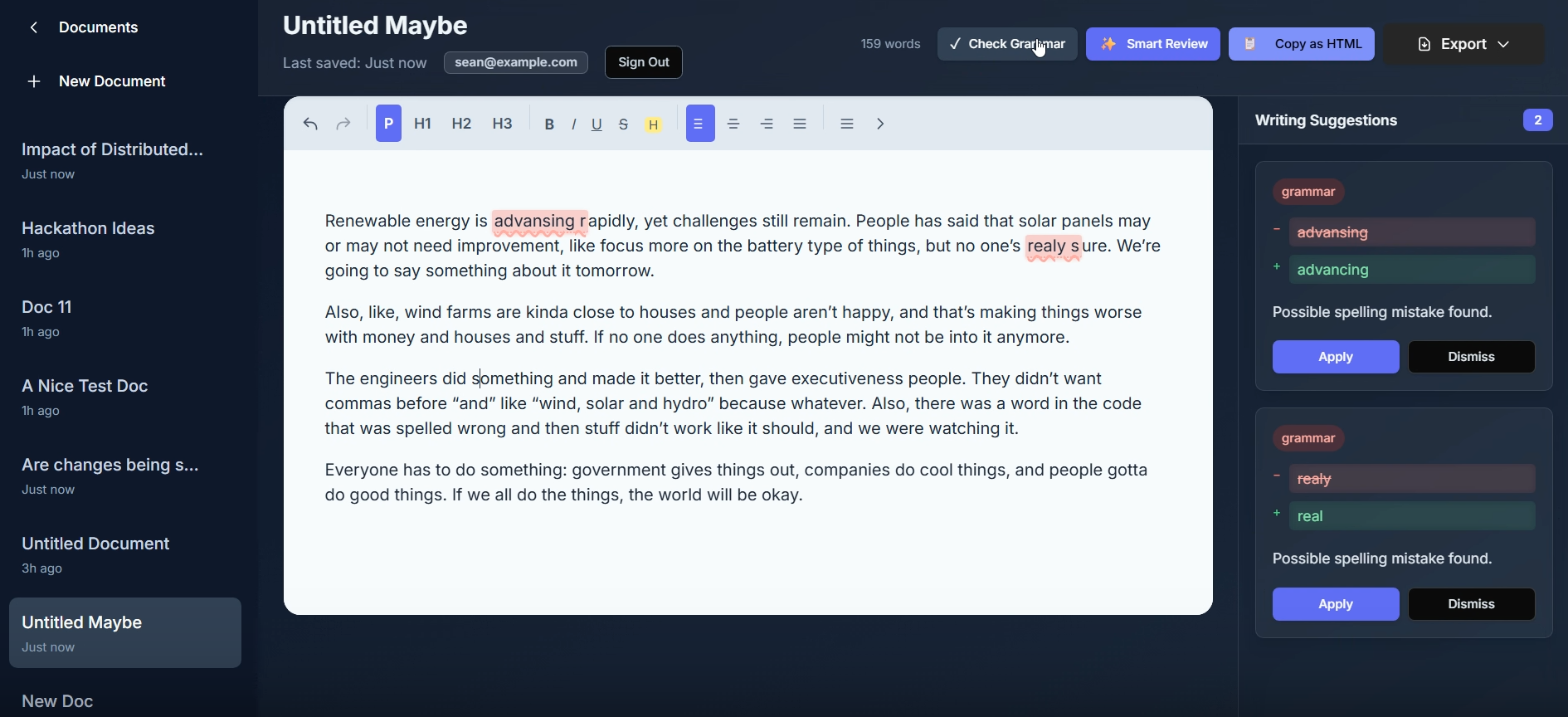Screen dimensions: 1568x717
Task: Dismiss the 'realy' suggestion
Action: pos(1471,604)
